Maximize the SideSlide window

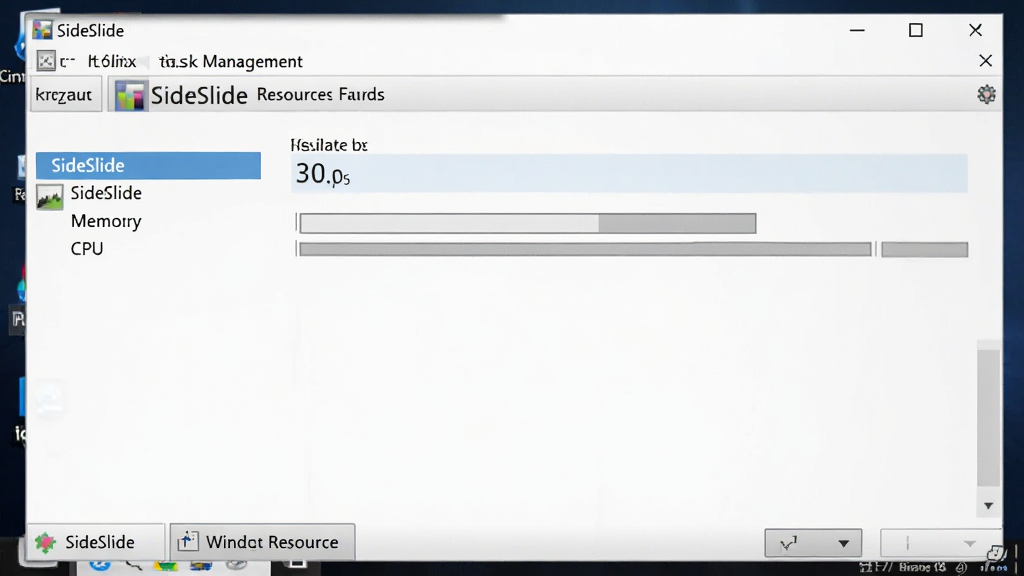tap(916, 30)
